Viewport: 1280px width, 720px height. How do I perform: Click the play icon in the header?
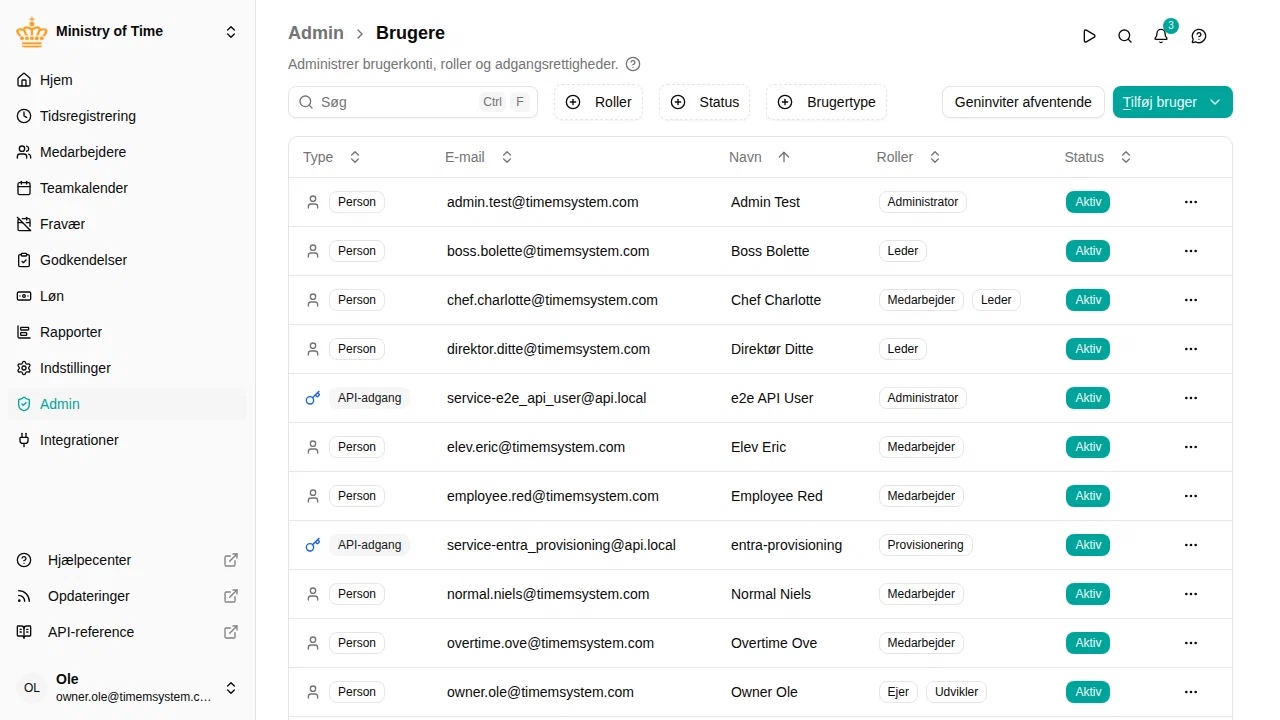click(1089, 36)
